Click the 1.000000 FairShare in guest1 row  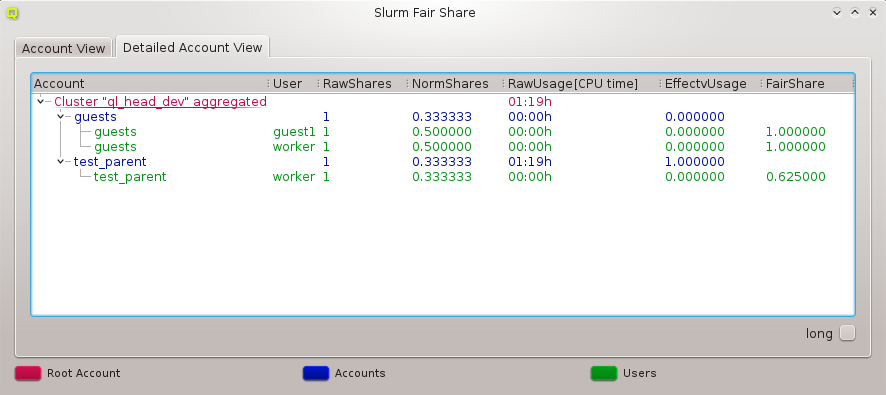(x=796, y=132)
